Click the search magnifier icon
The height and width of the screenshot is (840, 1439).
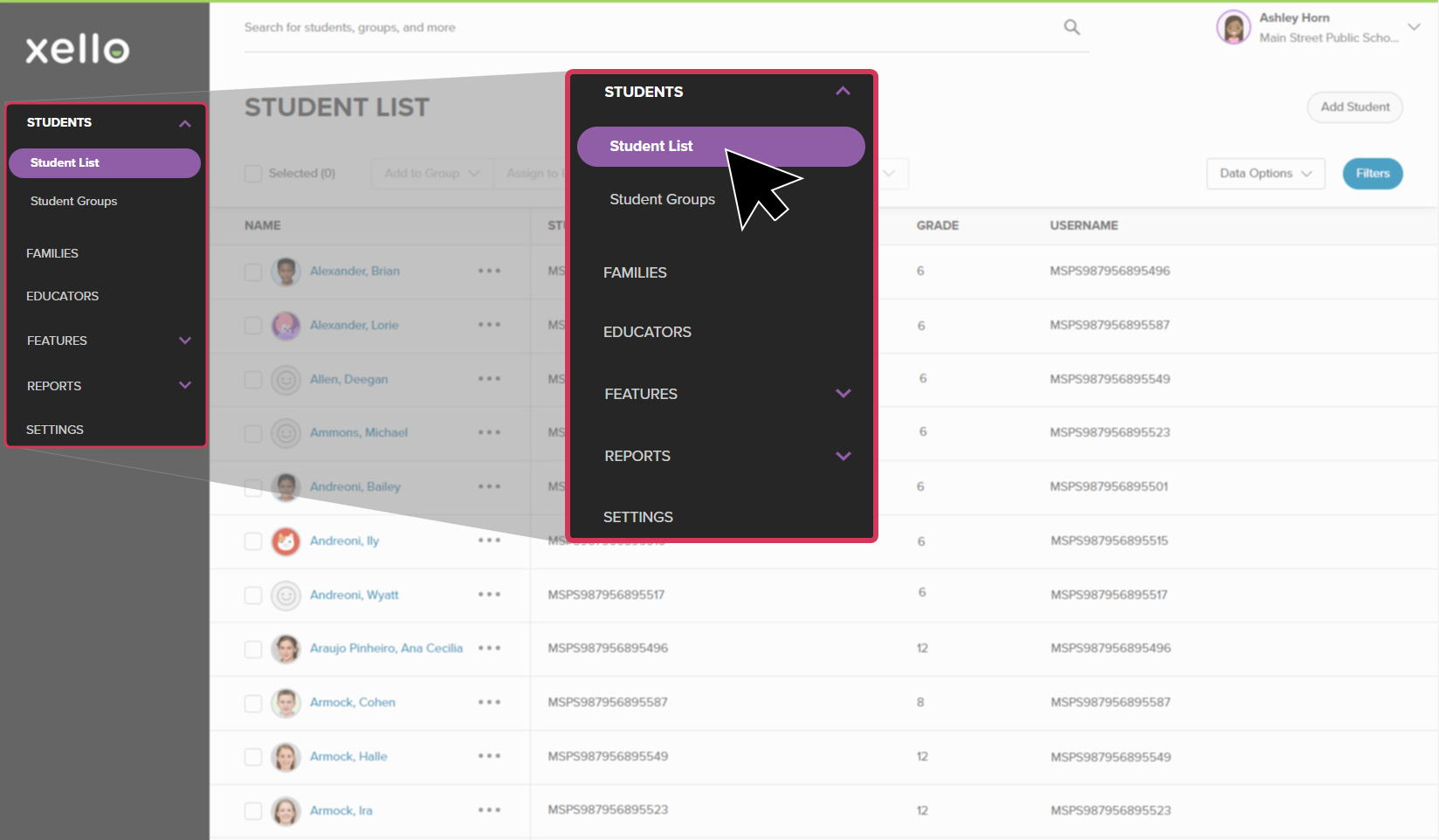(x=1071, y=27)
